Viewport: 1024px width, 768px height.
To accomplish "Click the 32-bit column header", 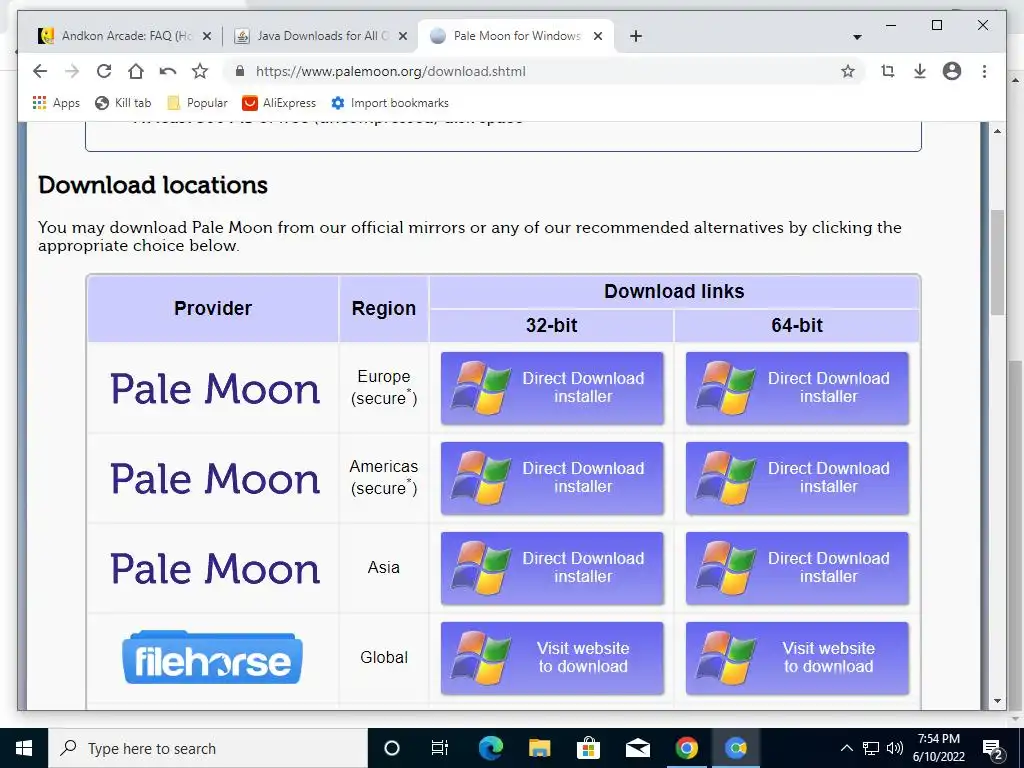I will (551, 325).
